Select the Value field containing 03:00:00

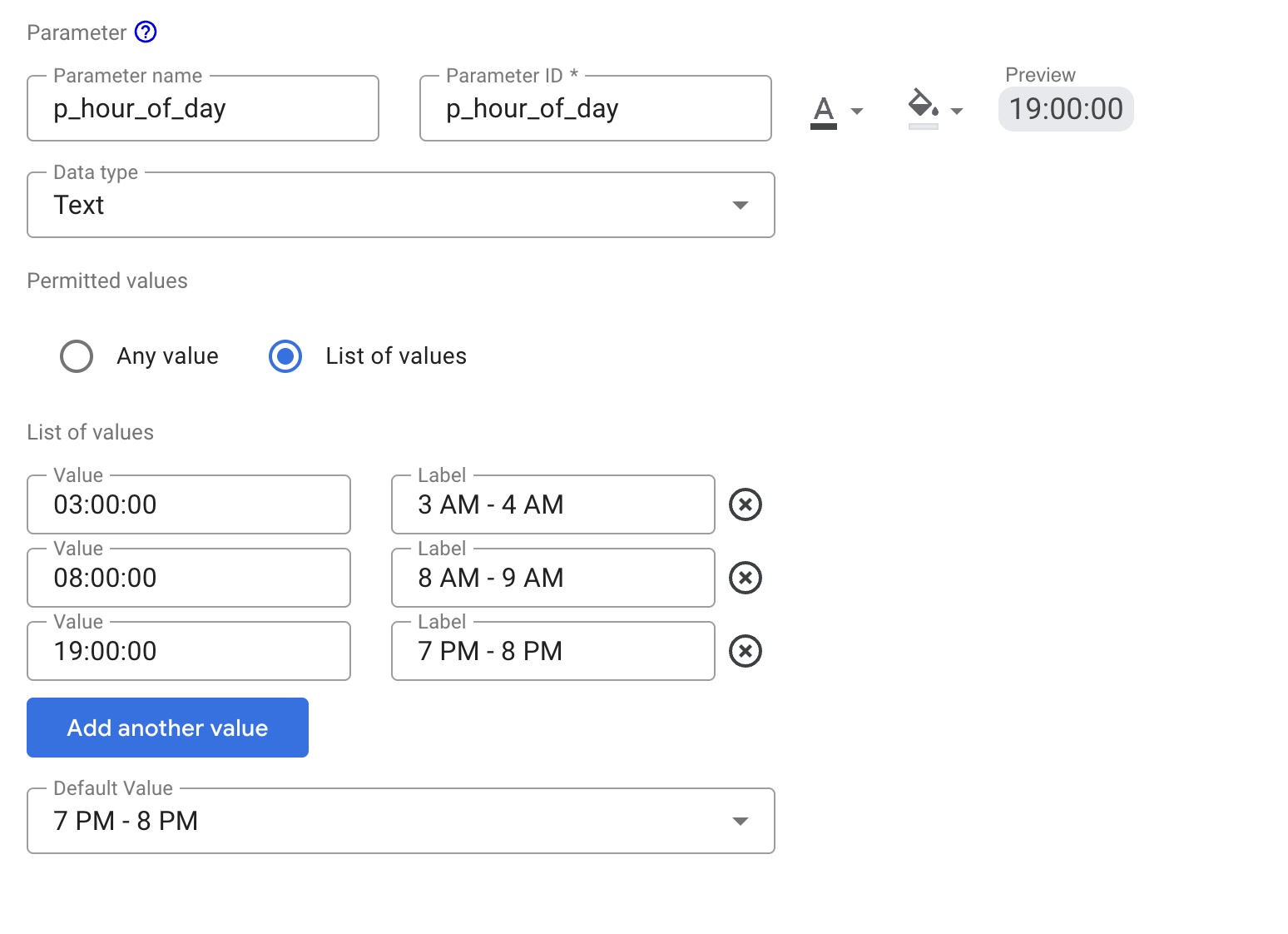click(x=189, y=504)
